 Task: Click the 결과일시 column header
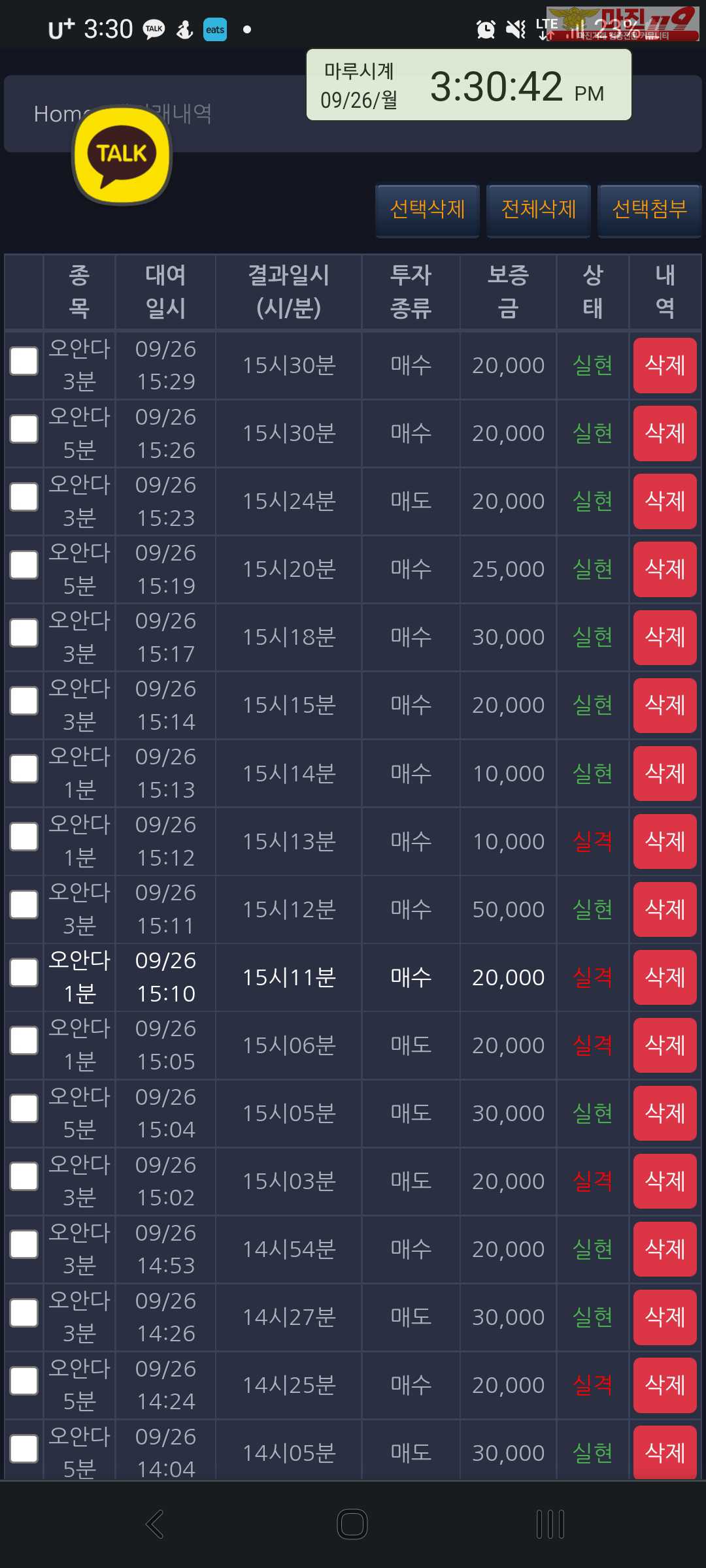[x=289, y=291]
